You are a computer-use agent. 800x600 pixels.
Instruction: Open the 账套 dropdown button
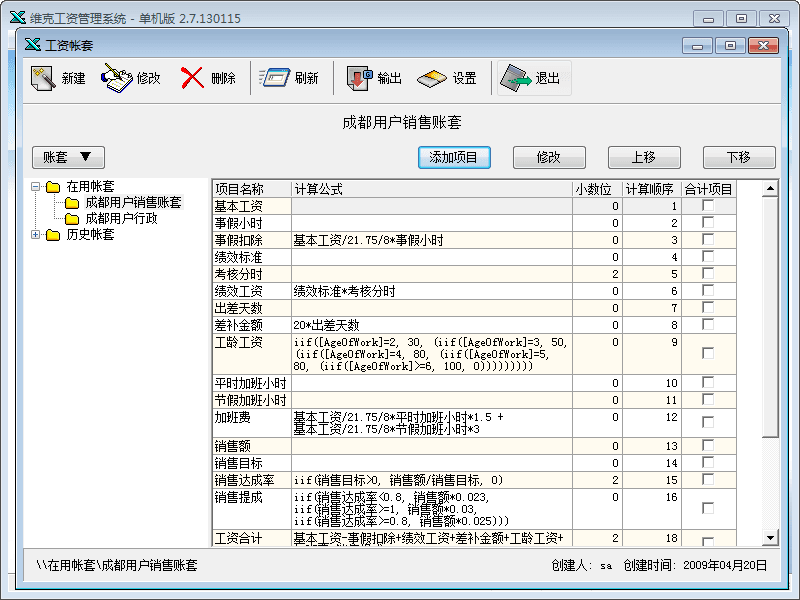68,157
